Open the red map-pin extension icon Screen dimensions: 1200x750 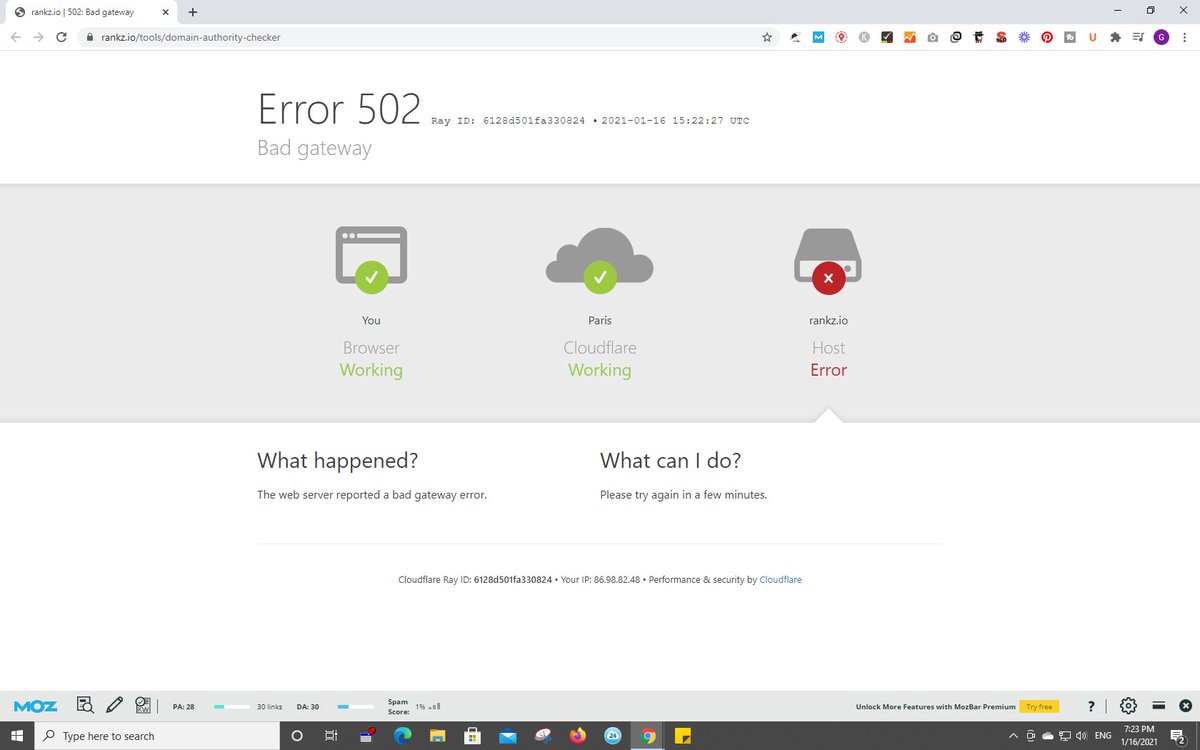842,37
